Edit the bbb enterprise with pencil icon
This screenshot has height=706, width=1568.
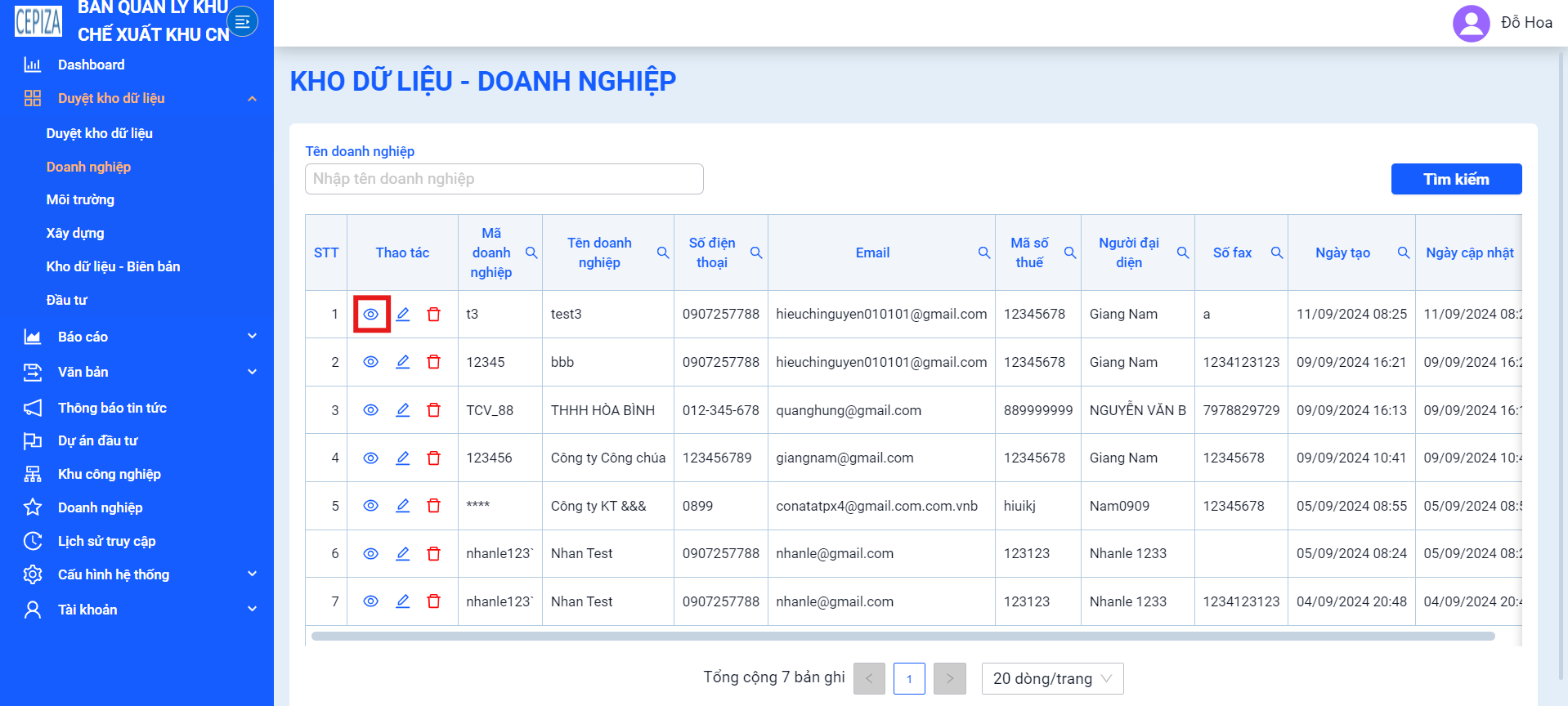(403, 362)
